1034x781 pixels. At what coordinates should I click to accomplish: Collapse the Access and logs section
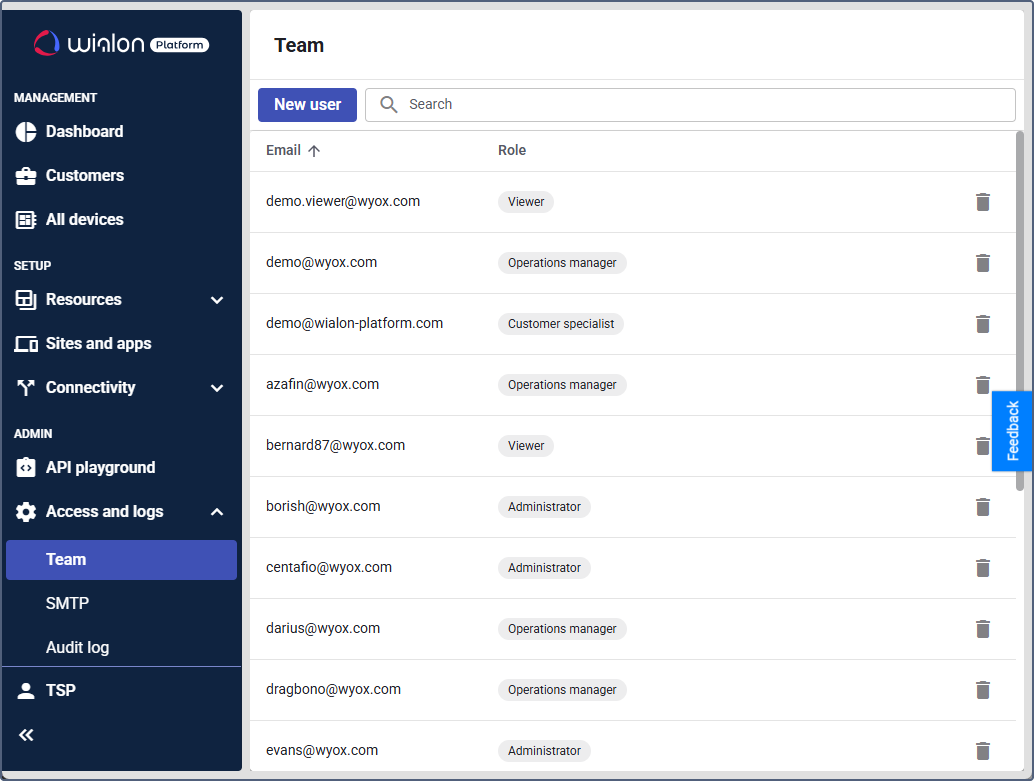coord(217,512)
